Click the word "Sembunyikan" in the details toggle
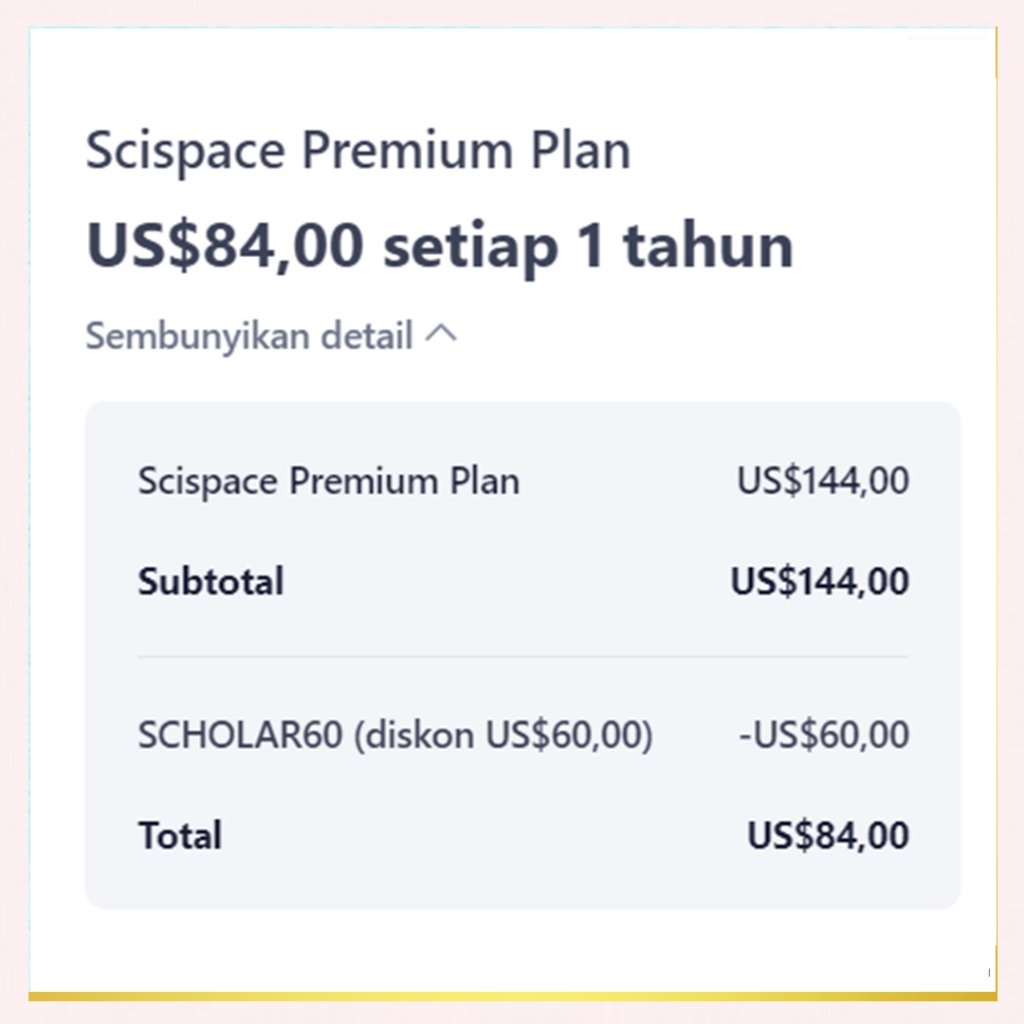This screenshot has height=1024, width=1024. pyautogui.click(x=198, y=337)
